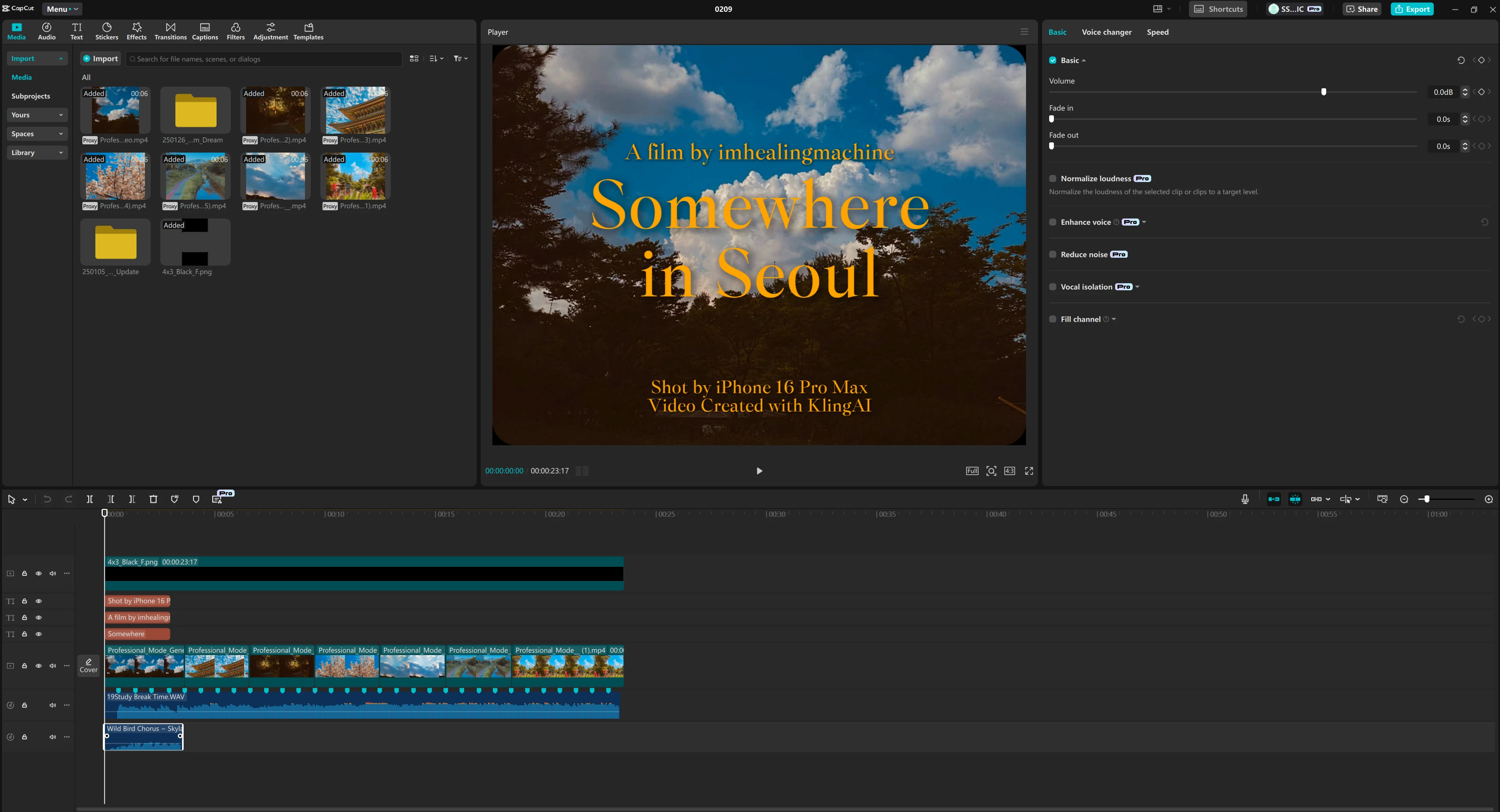Screen dimensions: 1500x812
Task: Open the Player panel hamburger menu
Action: 1024,32
